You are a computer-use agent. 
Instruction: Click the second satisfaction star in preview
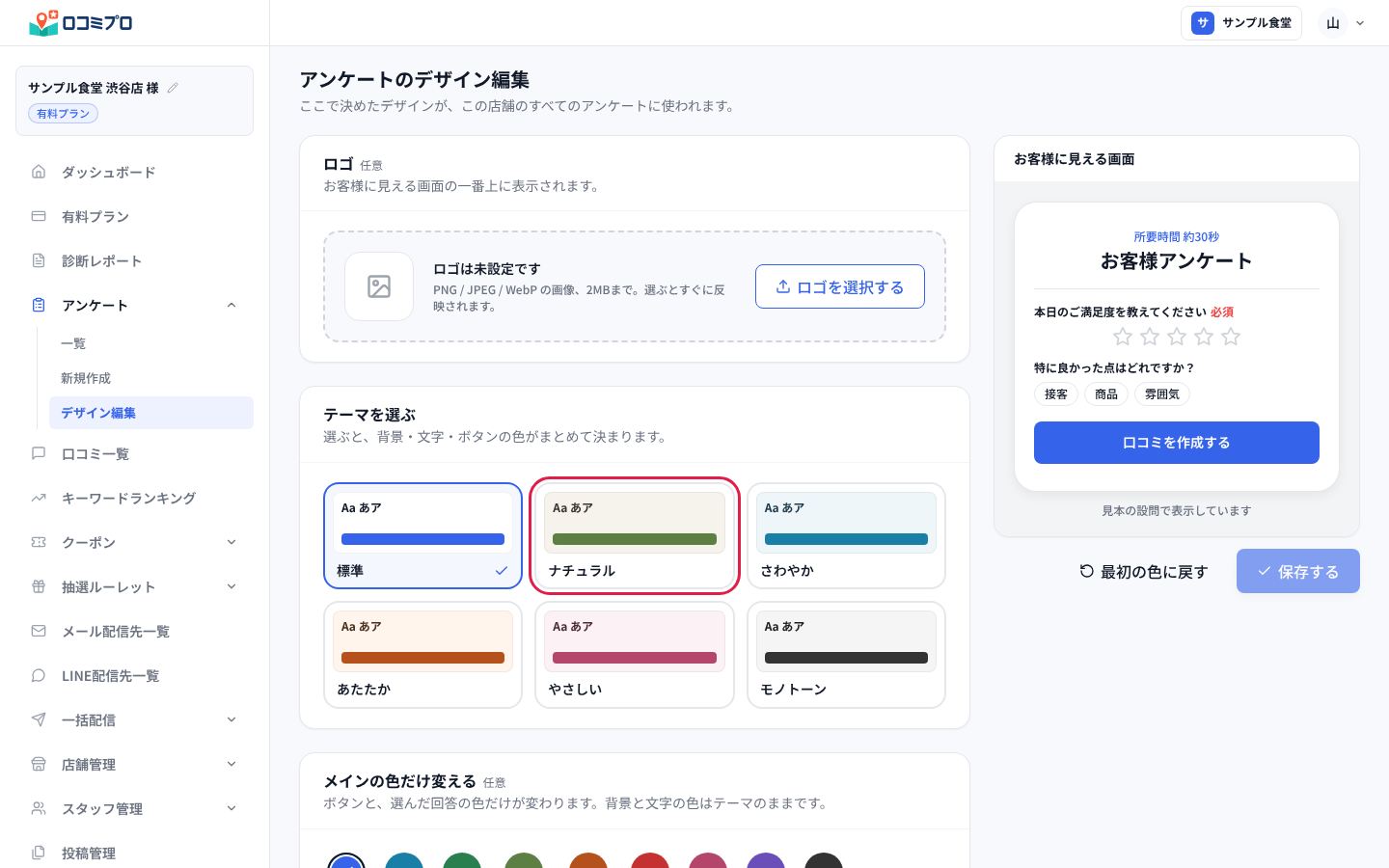tap(1150, 337)
